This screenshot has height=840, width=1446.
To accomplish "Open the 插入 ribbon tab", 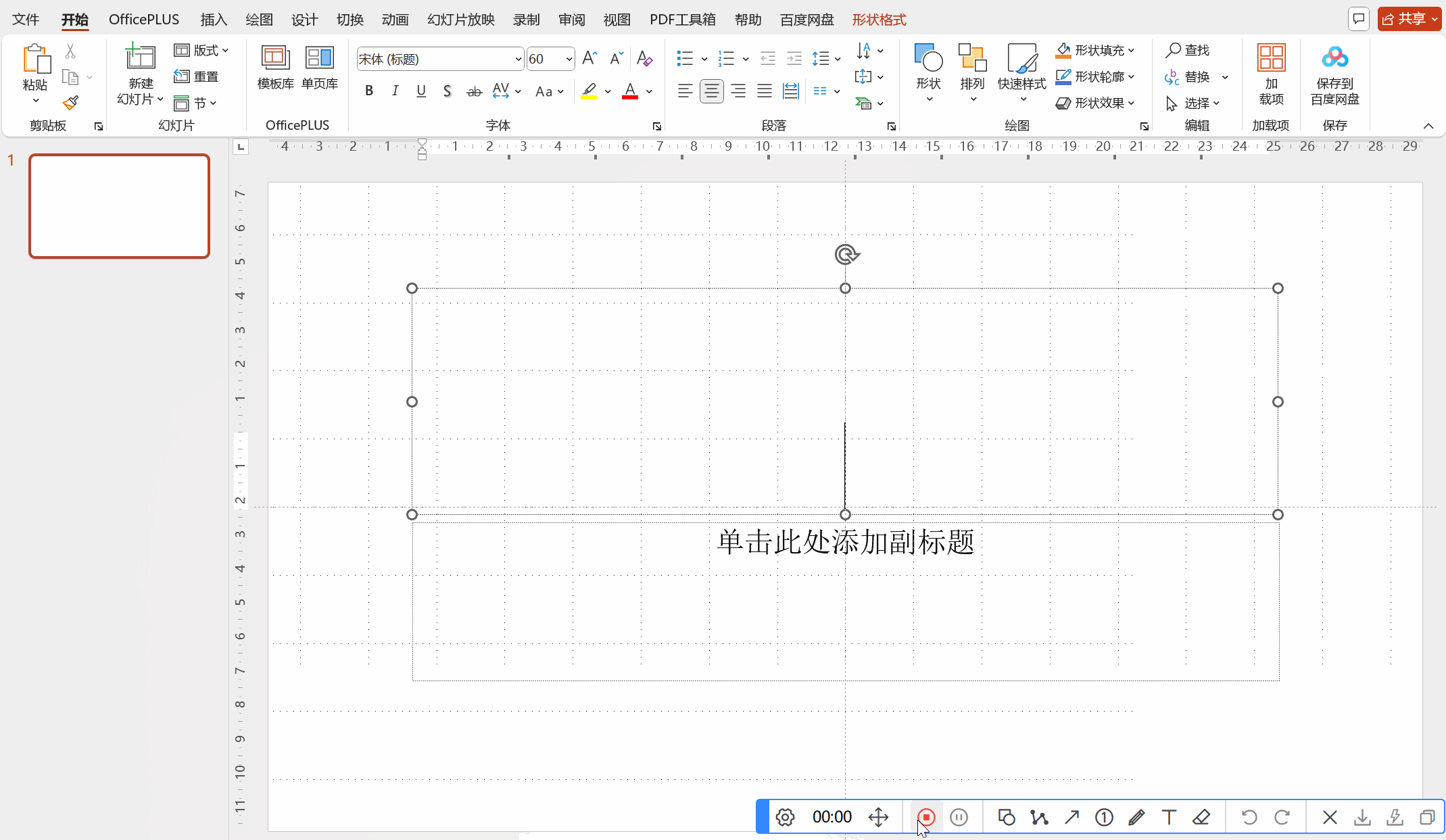I will tap(214, 20).
